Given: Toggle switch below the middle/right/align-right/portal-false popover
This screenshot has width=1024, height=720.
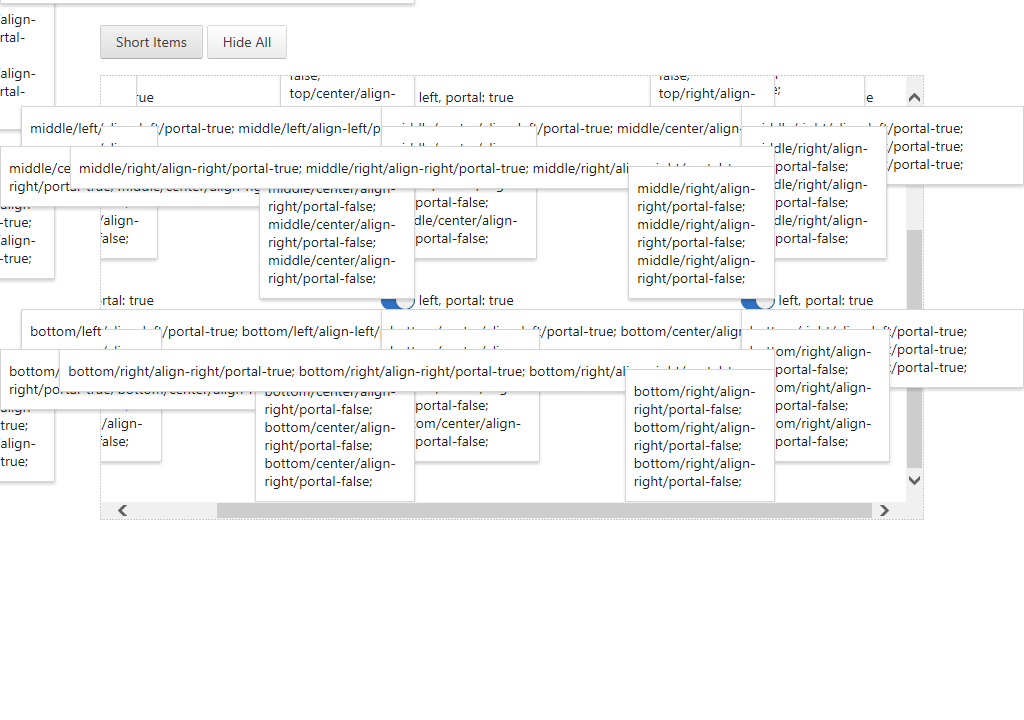Looking at the screenshot, I should coord(757,302).
